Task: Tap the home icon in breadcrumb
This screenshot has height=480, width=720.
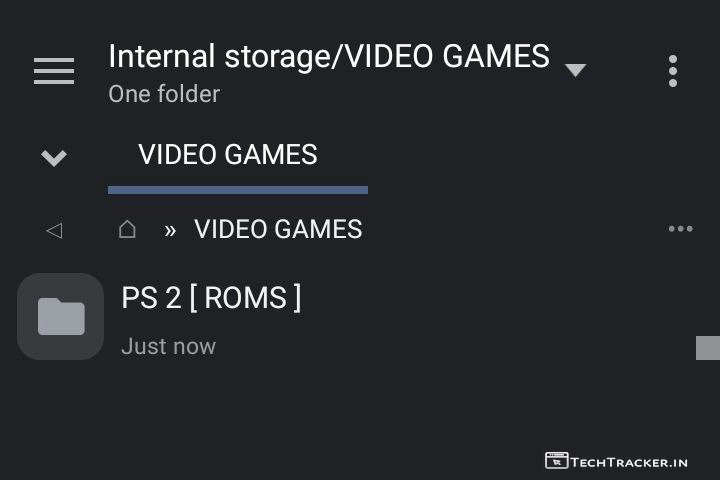Action: 127,229
